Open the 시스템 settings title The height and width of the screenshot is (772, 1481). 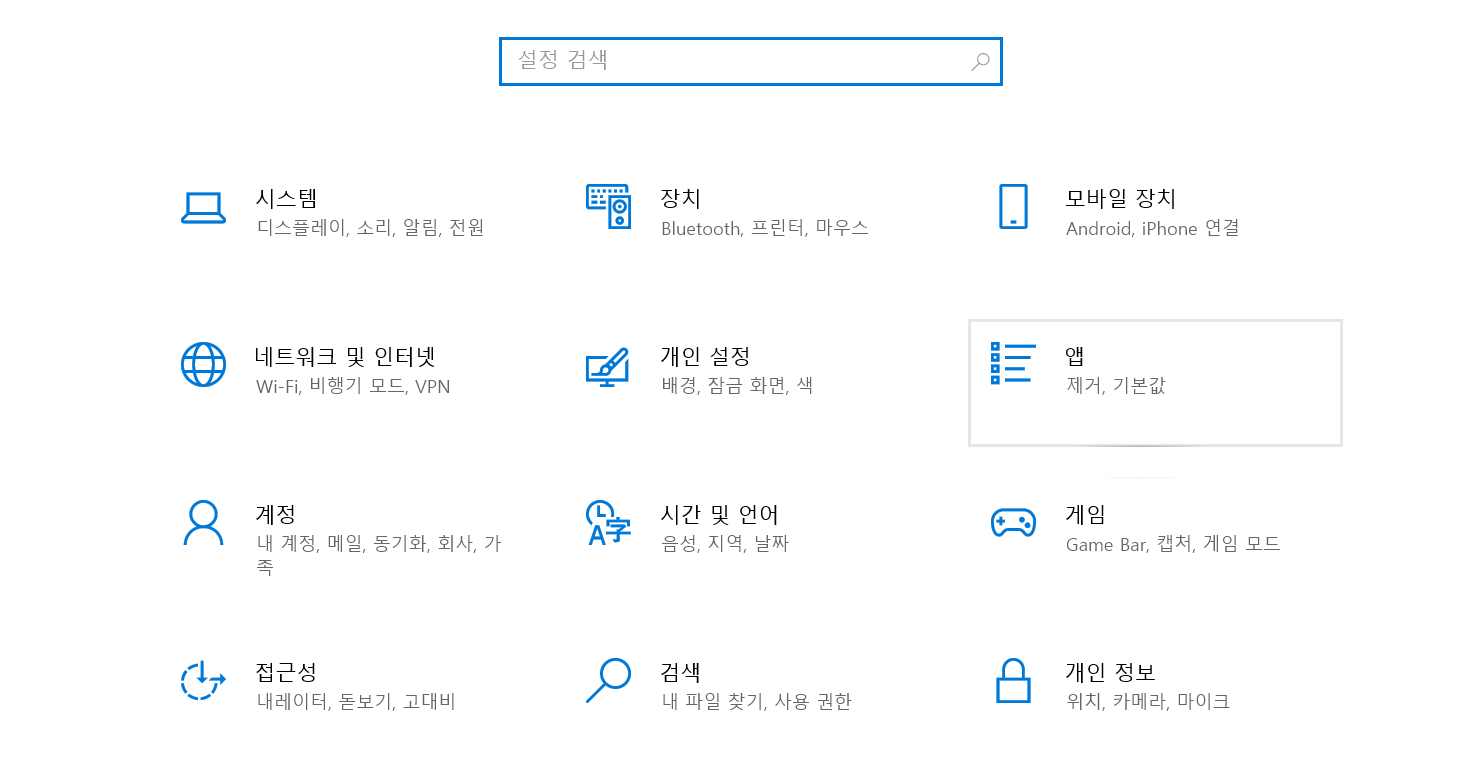287,198
